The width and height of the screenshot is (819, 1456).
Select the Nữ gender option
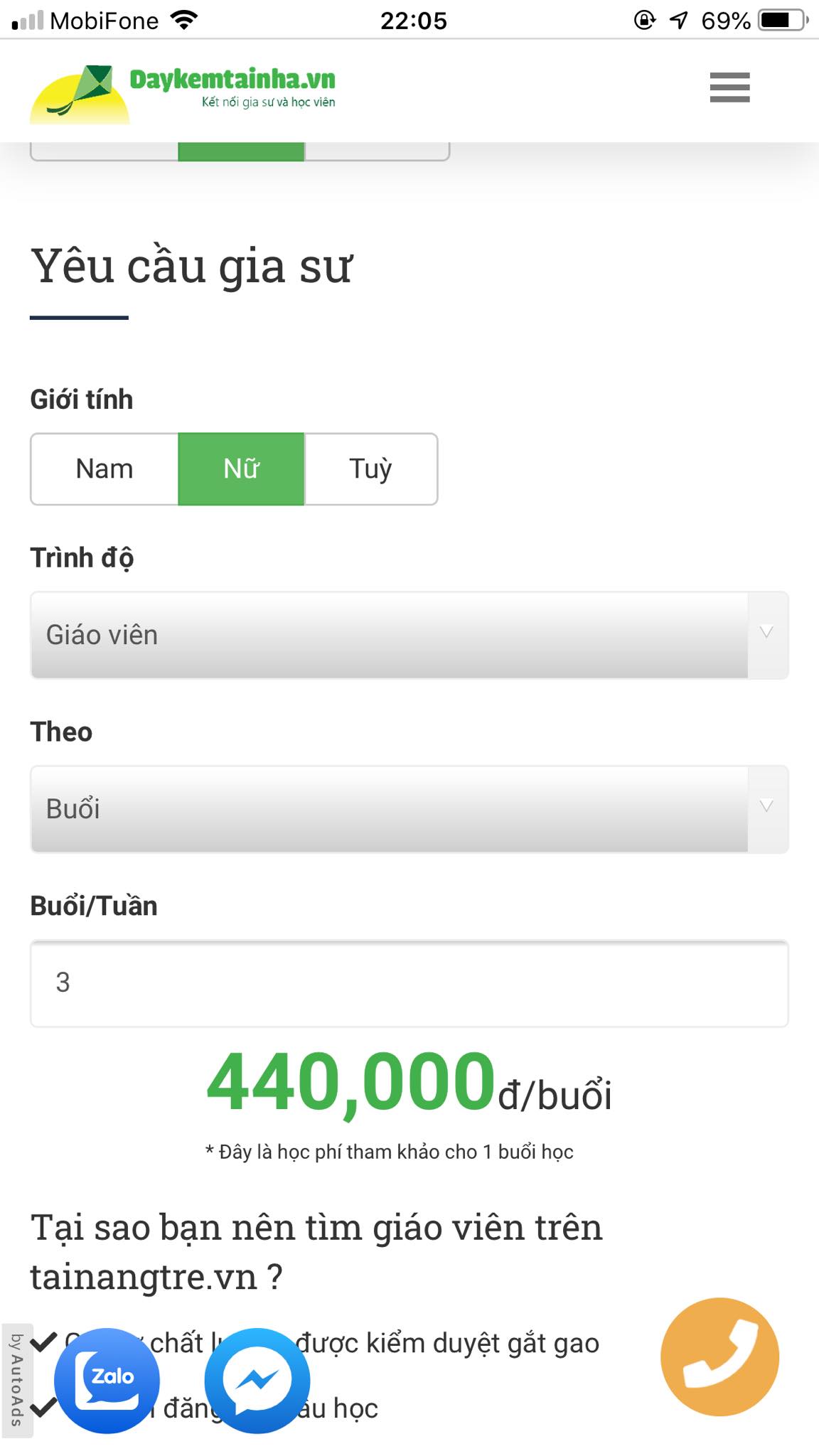[240, 468]
